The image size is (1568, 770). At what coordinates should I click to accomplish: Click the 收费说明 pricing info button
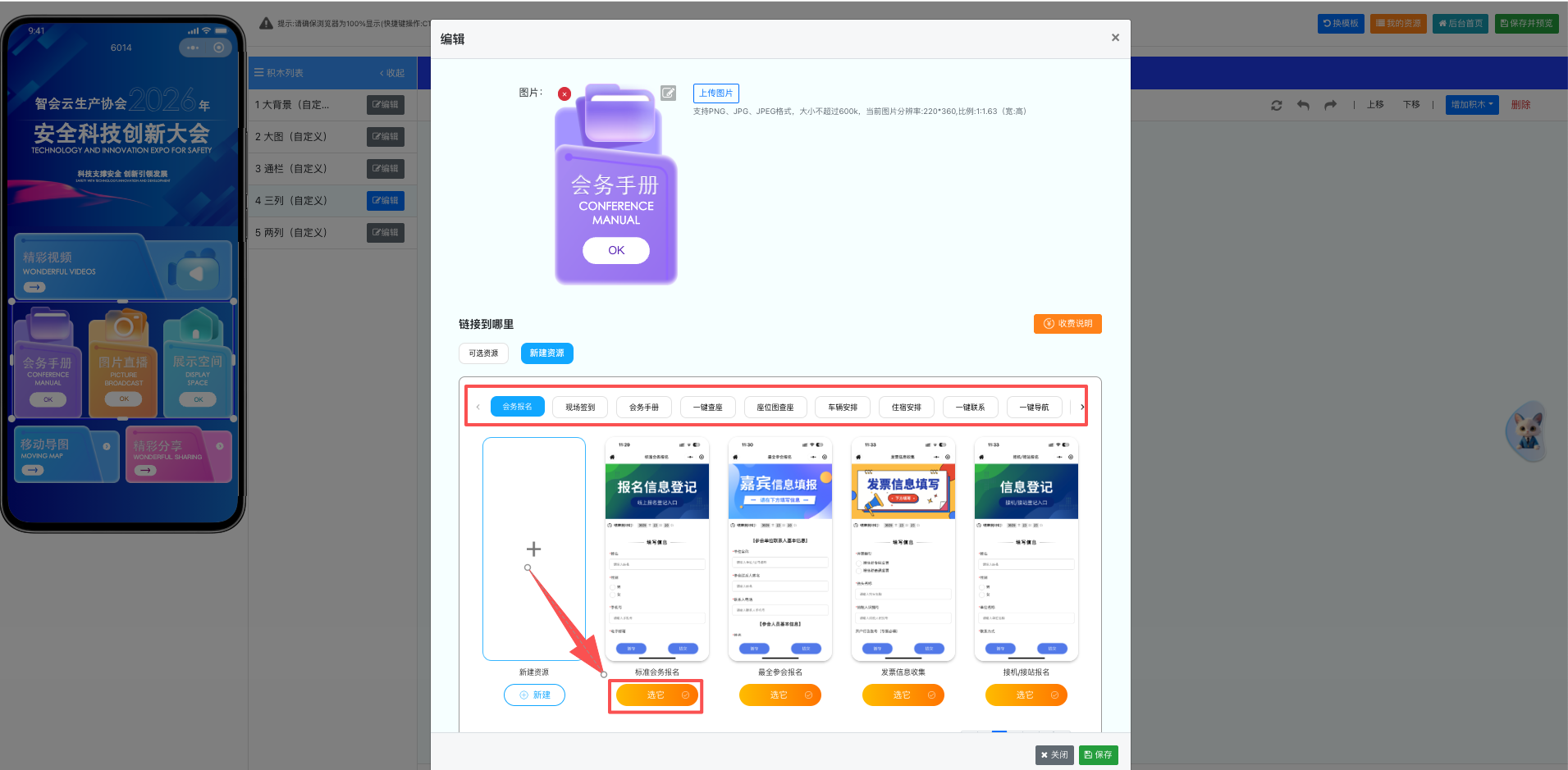[1067, 324]
